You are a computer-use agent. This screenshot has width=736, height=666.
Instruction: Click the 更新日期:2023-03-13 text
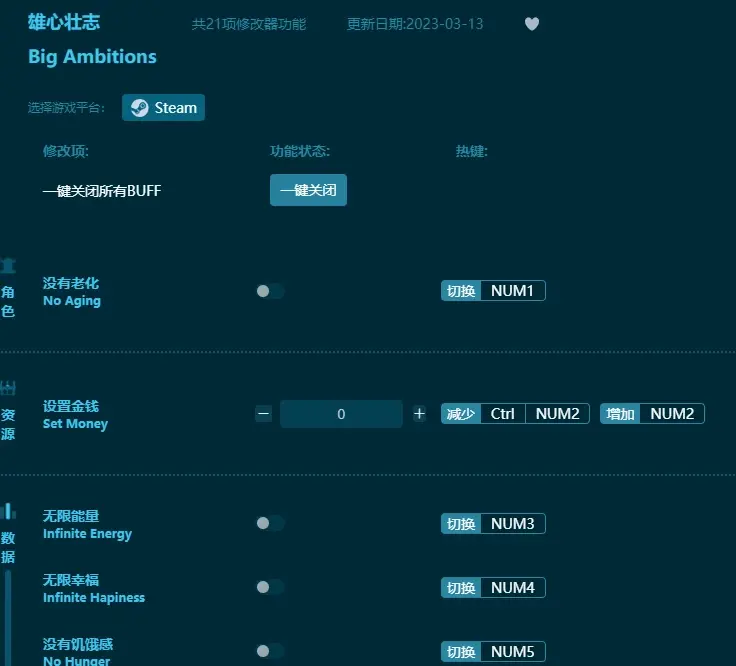pyautogui.click(x=415, y=24)
